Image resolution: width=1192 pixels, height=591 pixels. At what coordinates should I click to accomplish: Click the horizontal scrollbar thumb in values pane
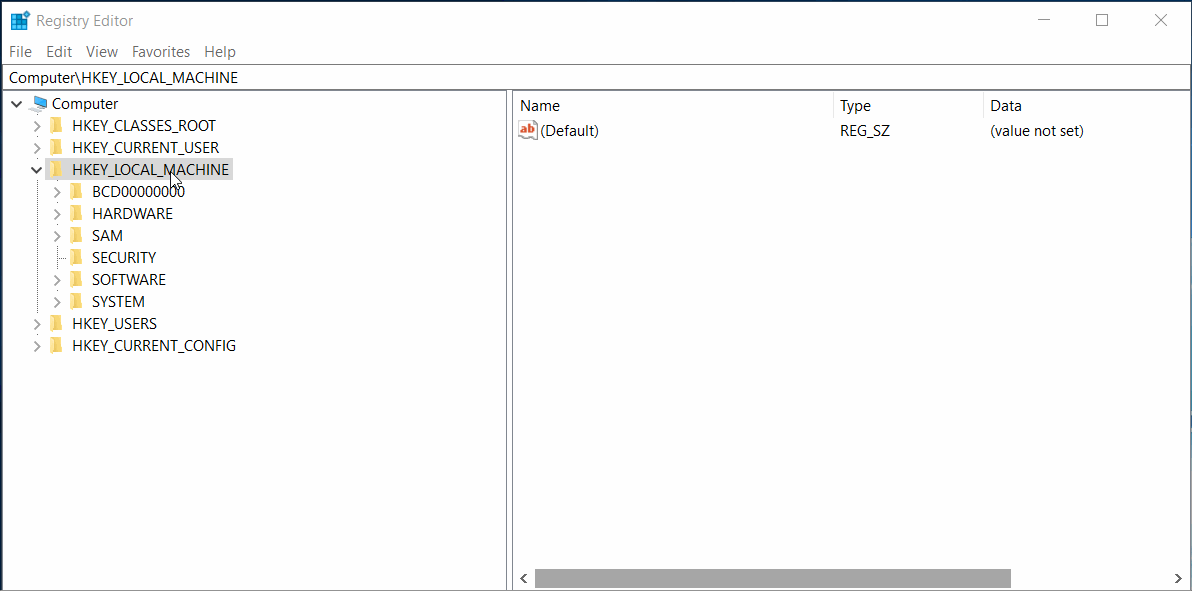coord(772,579)
